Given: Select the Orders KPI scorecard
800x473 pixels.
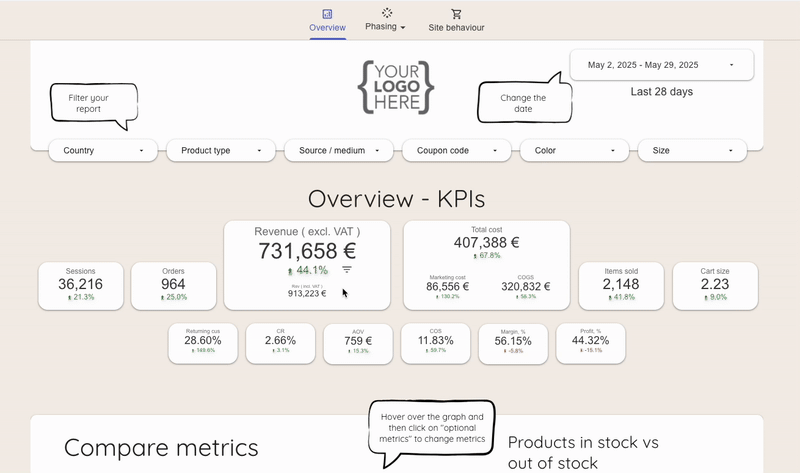Looking at the screenshot, I should coord(174,285).
